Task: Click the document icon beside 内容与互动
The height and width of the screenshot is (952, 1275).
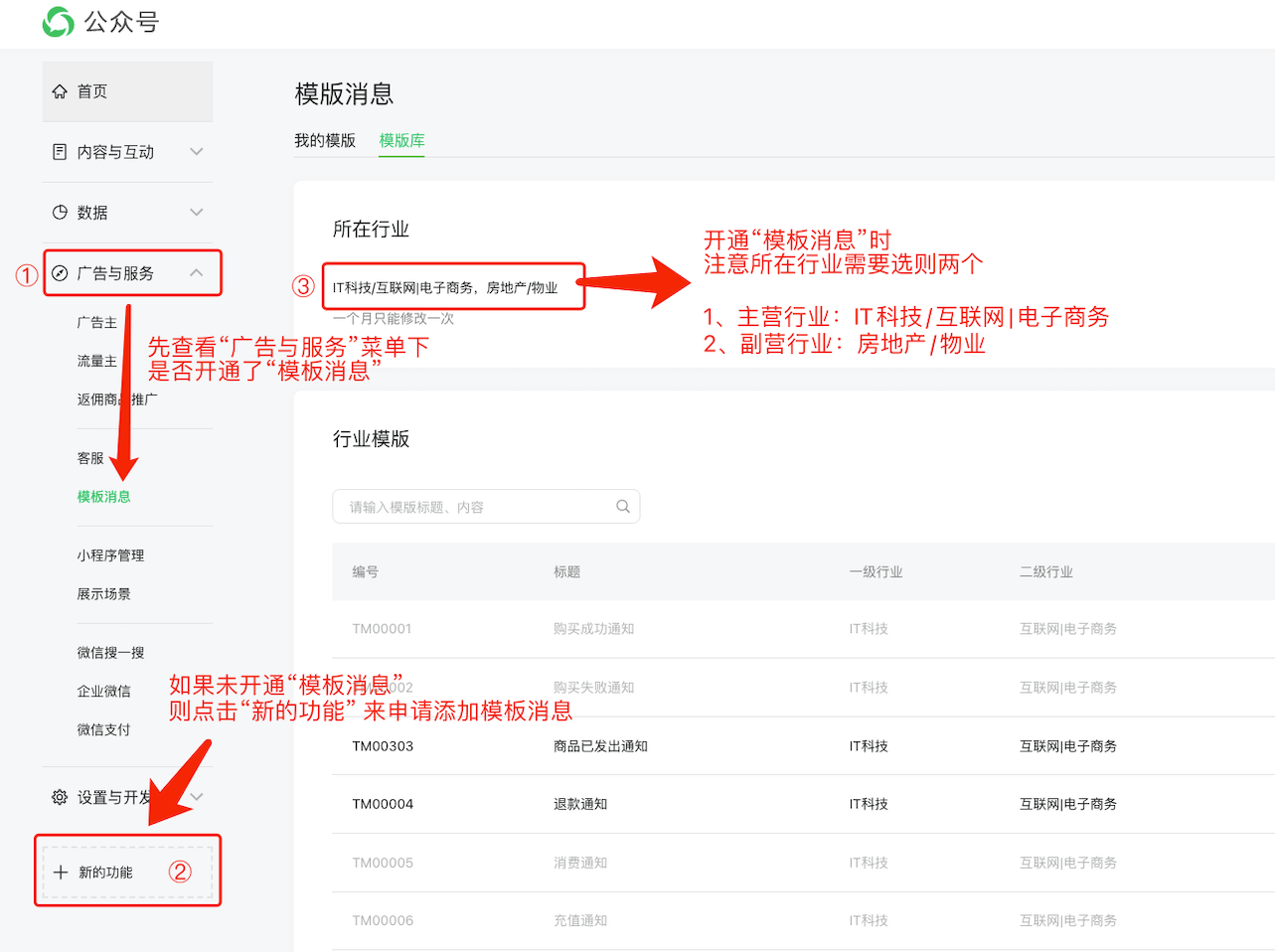Action: coord(60,152)
